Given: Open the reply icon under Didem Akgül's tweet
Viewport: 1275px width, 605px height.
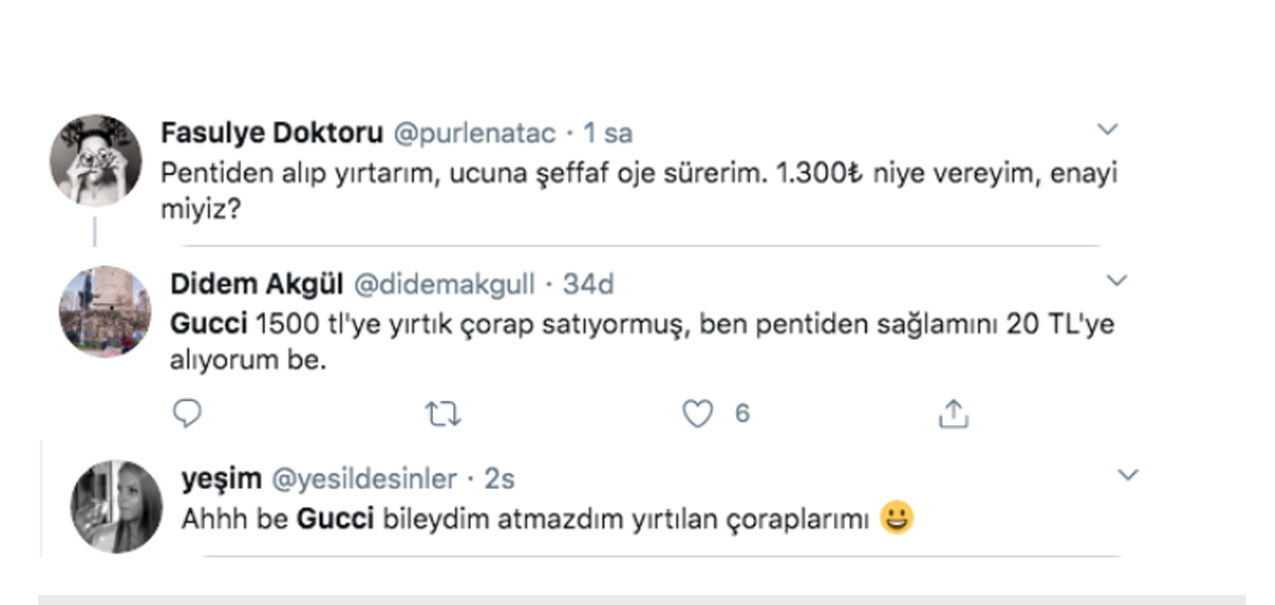Looking at the screenshot, I should tap(186, 413).
